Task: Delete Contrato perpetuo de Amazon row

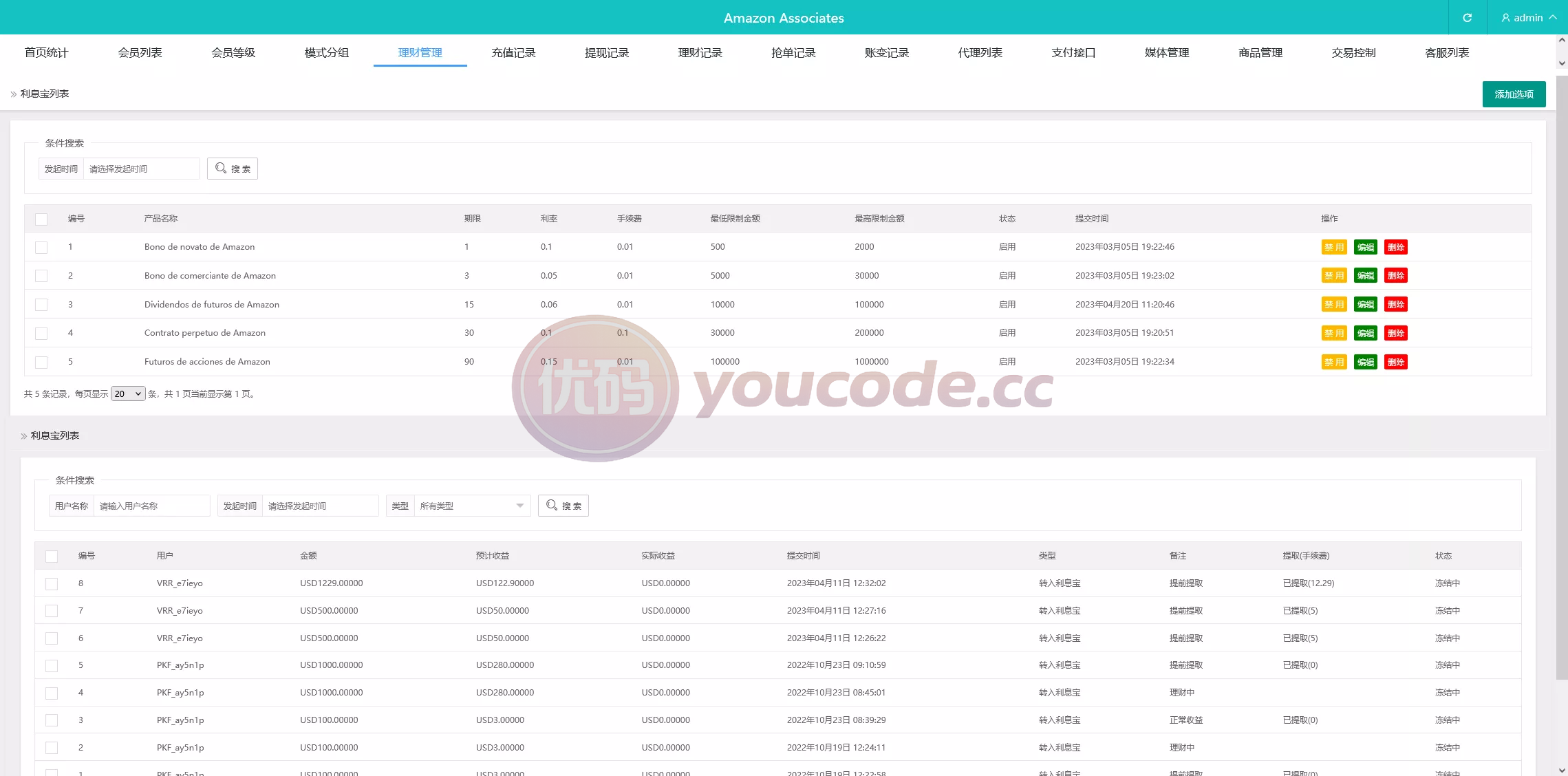Action: [1396, 334]
